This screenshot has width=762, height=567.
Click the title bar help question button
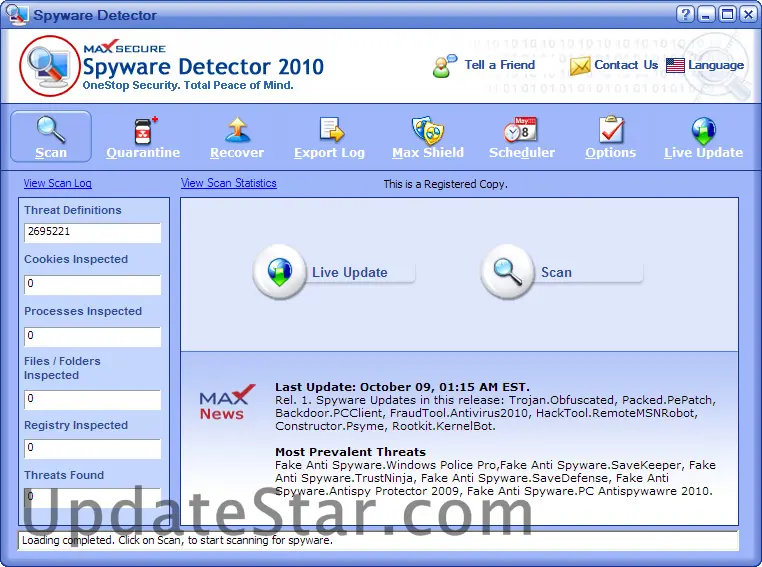(x=685, y=14)
